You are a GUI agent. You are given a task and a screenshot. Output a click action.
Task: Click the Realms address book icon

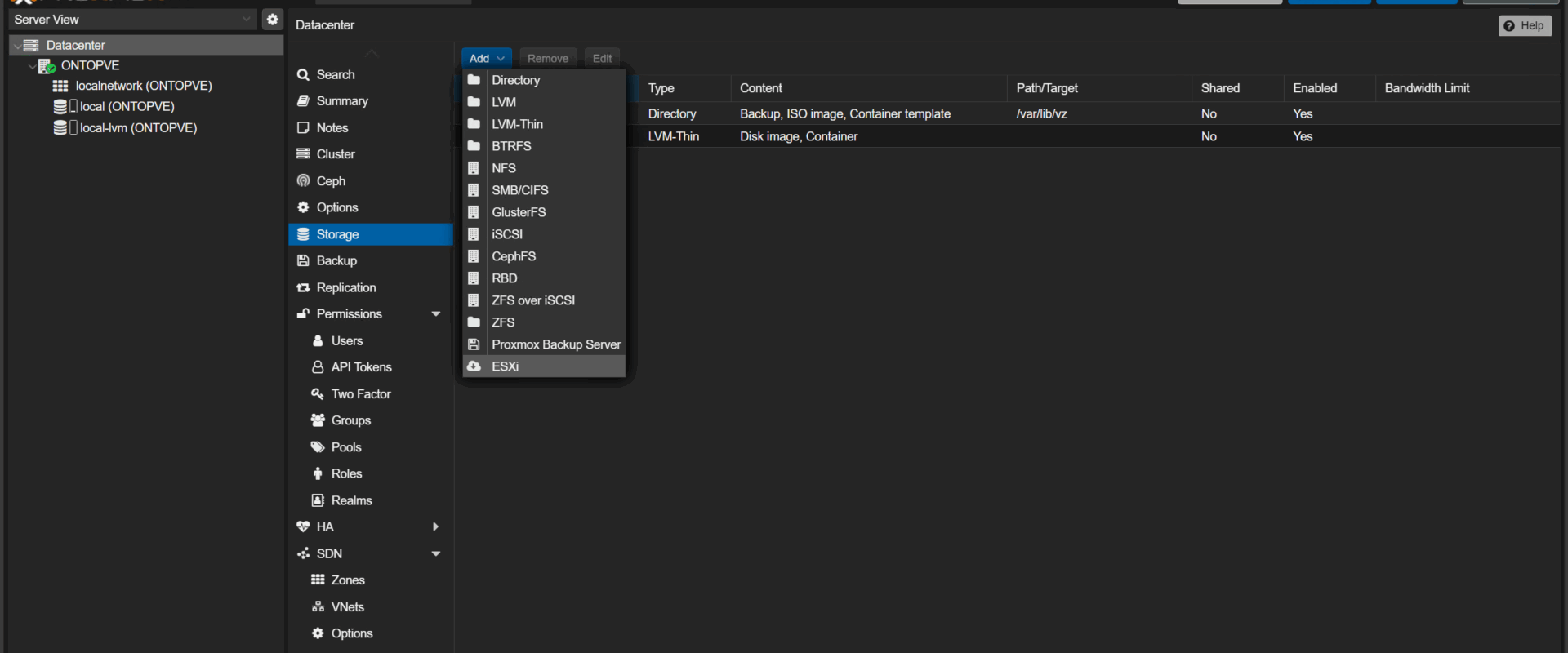click(318, 500)
